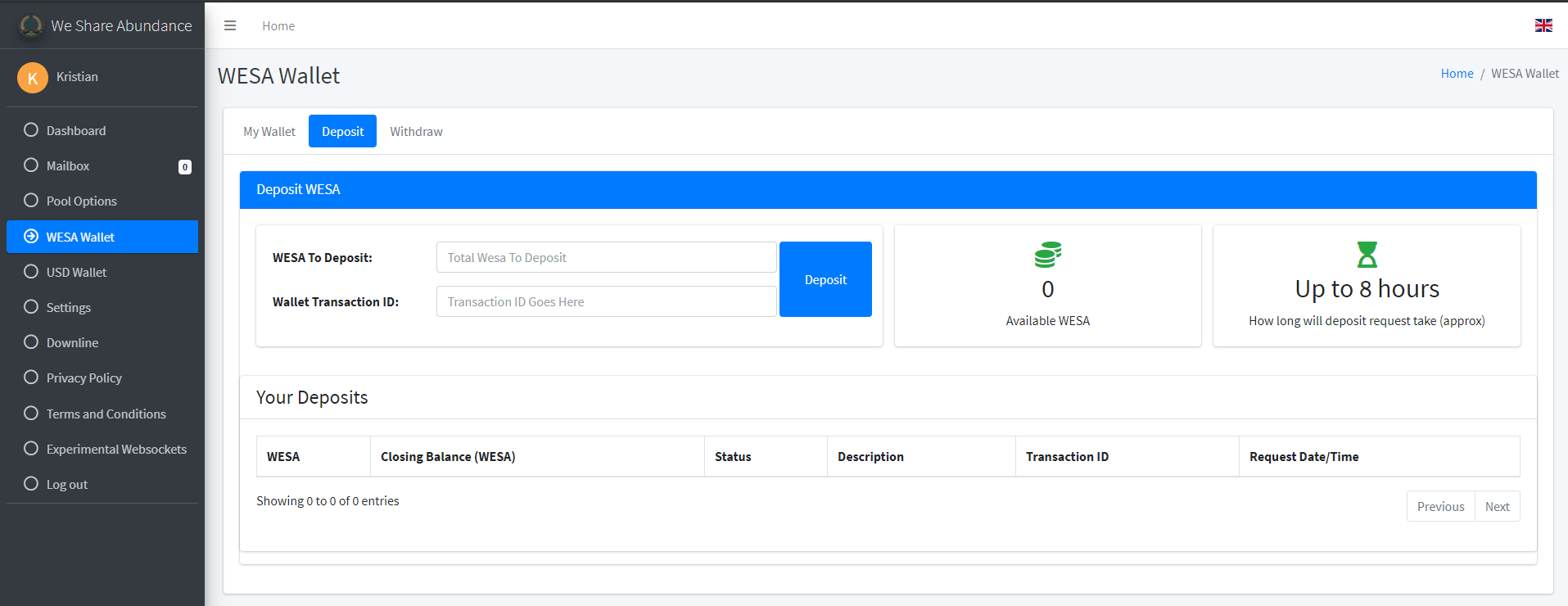Log out from the sidebar

pos(102,484)
